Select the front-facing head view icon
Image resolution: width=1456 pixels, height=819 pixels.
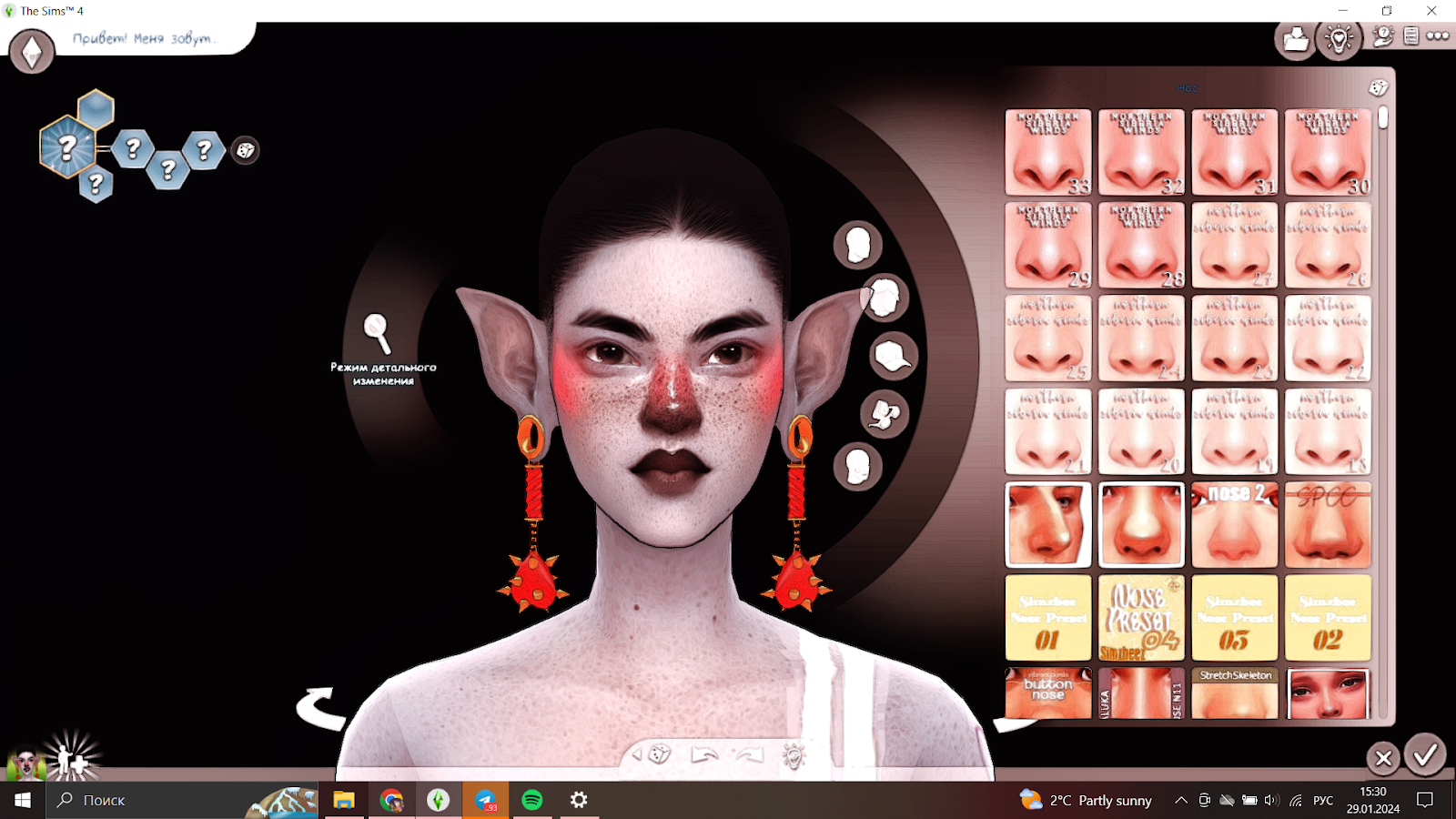coord(857,245)
